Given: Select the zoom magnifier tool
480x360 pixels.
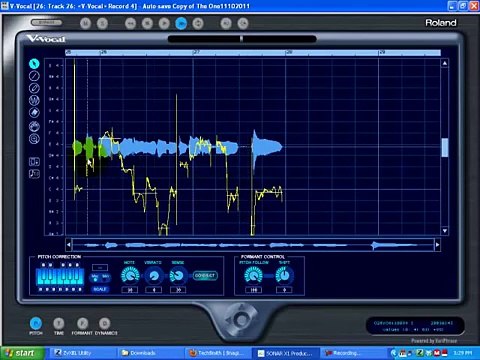Looking at the screenshot, I should click(x=34, y=139).
